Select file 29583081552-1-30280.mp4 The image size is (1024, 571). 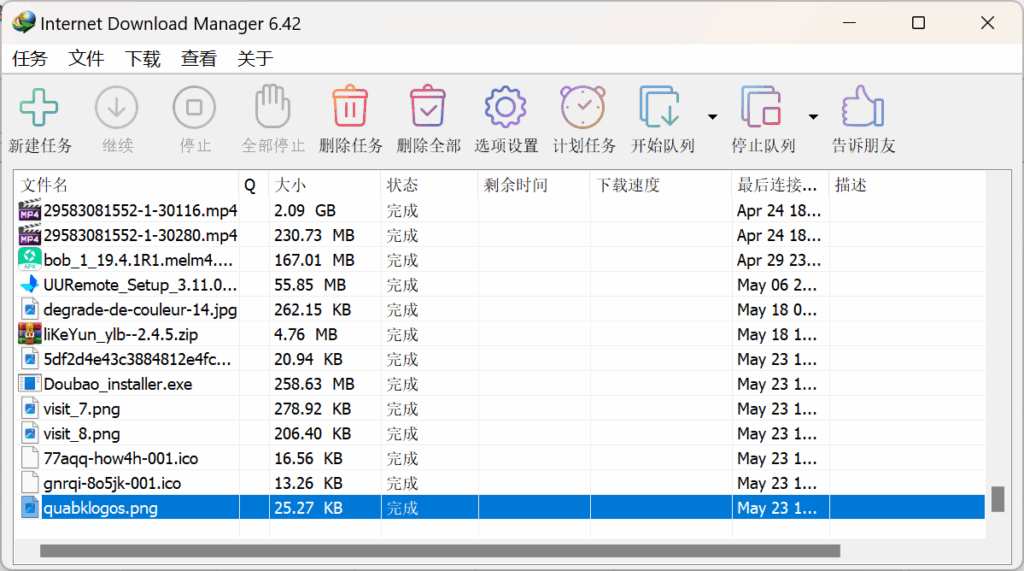tap(140, 235)
